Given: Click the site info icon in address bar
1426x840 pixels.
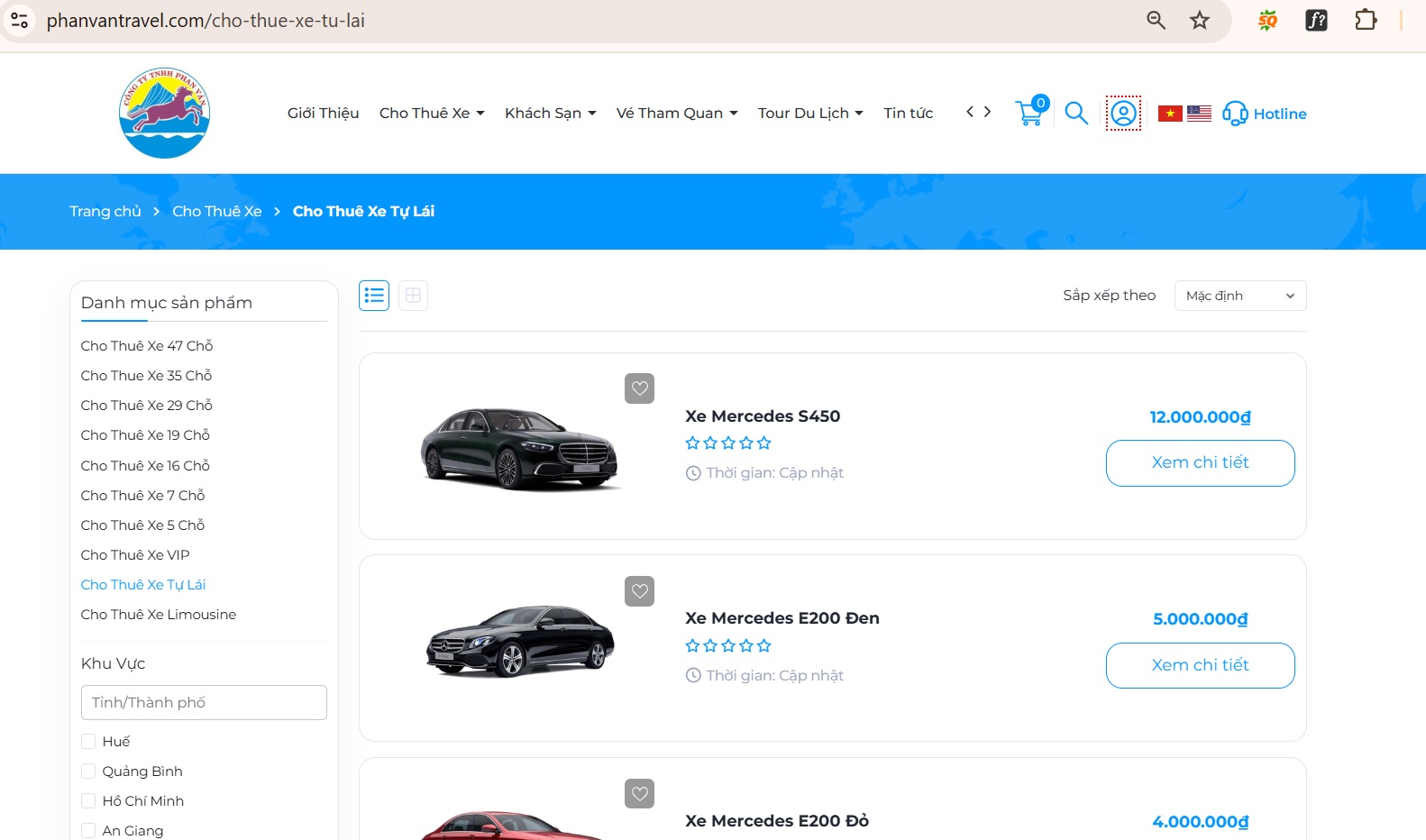Looking at the screenshot, I should [x=20, y=20].
